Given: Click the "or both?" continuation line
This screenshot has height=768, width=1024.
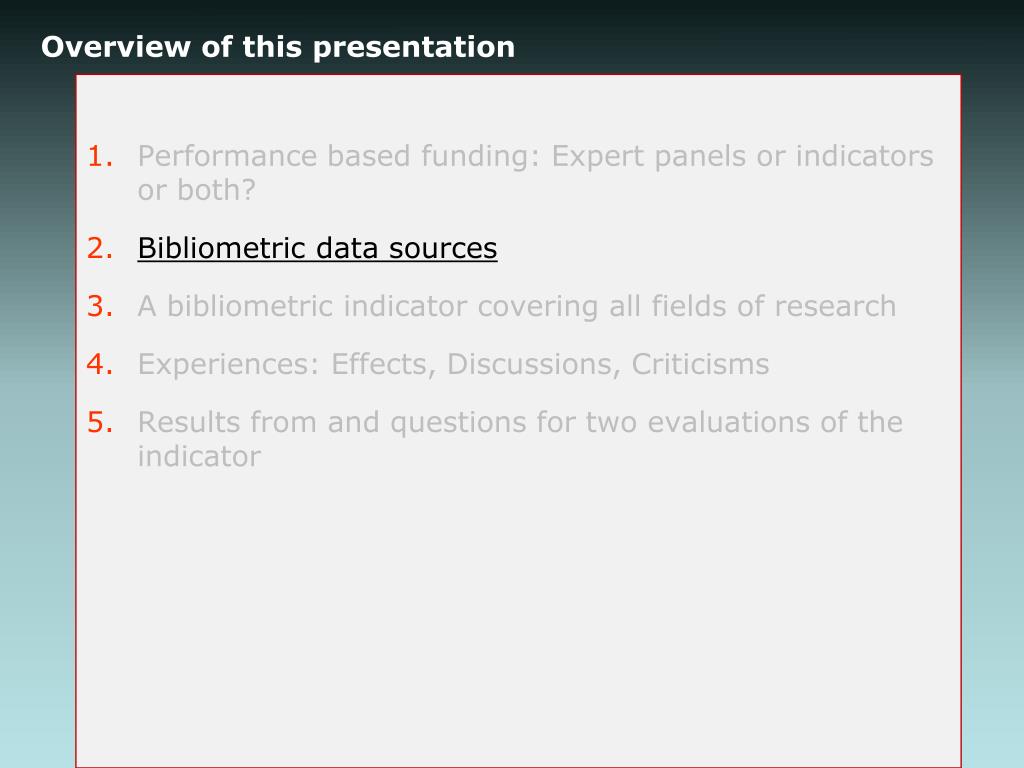Looking at the screenshot, I should [196, 190].
